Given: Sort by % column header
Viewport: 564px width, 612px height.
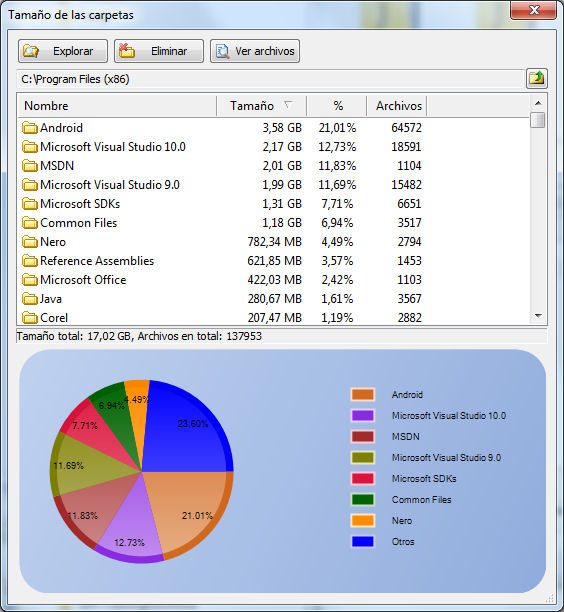Looking at the screenshot, I should 337,106.
